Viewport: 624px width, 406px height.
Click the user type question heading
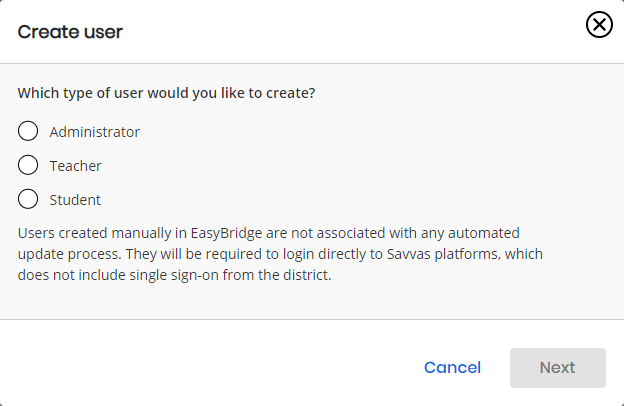coord(166,93)
